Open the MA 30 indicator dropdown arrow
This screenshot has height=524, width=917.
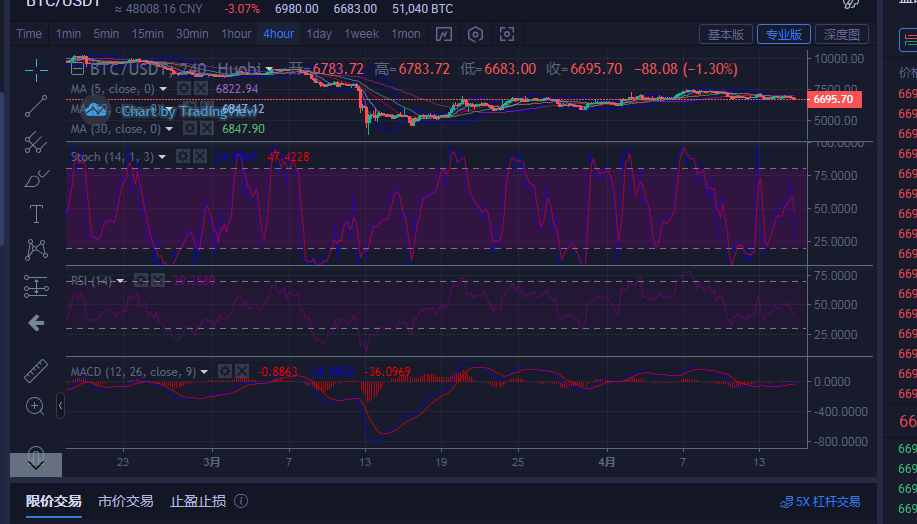point(169,129)
